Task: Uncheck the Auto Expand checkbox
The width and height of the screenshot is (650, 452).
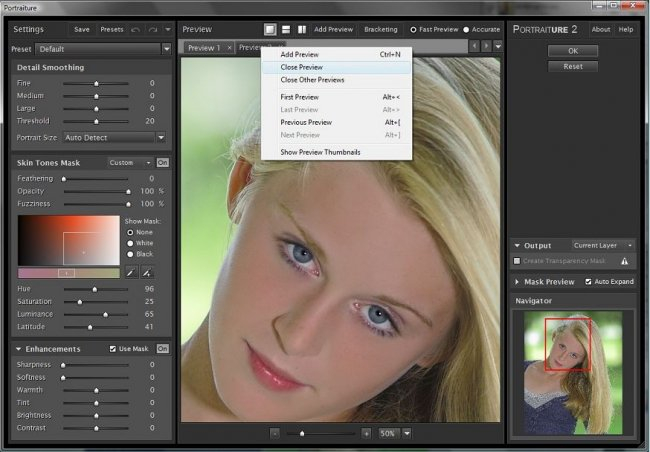Action: 589,282
